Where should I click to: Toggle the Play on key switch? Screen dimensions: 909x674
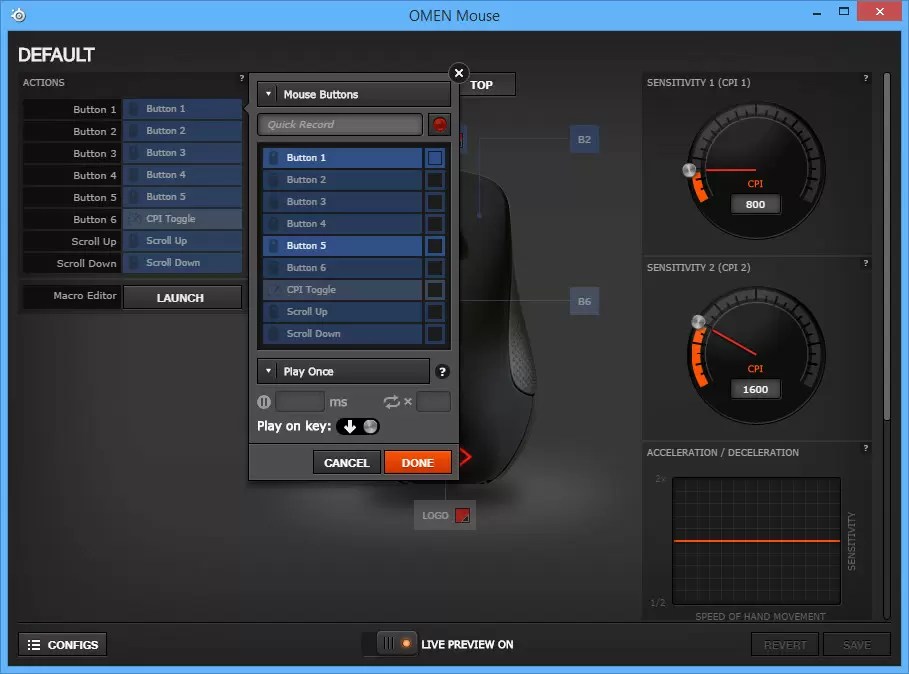357,426
